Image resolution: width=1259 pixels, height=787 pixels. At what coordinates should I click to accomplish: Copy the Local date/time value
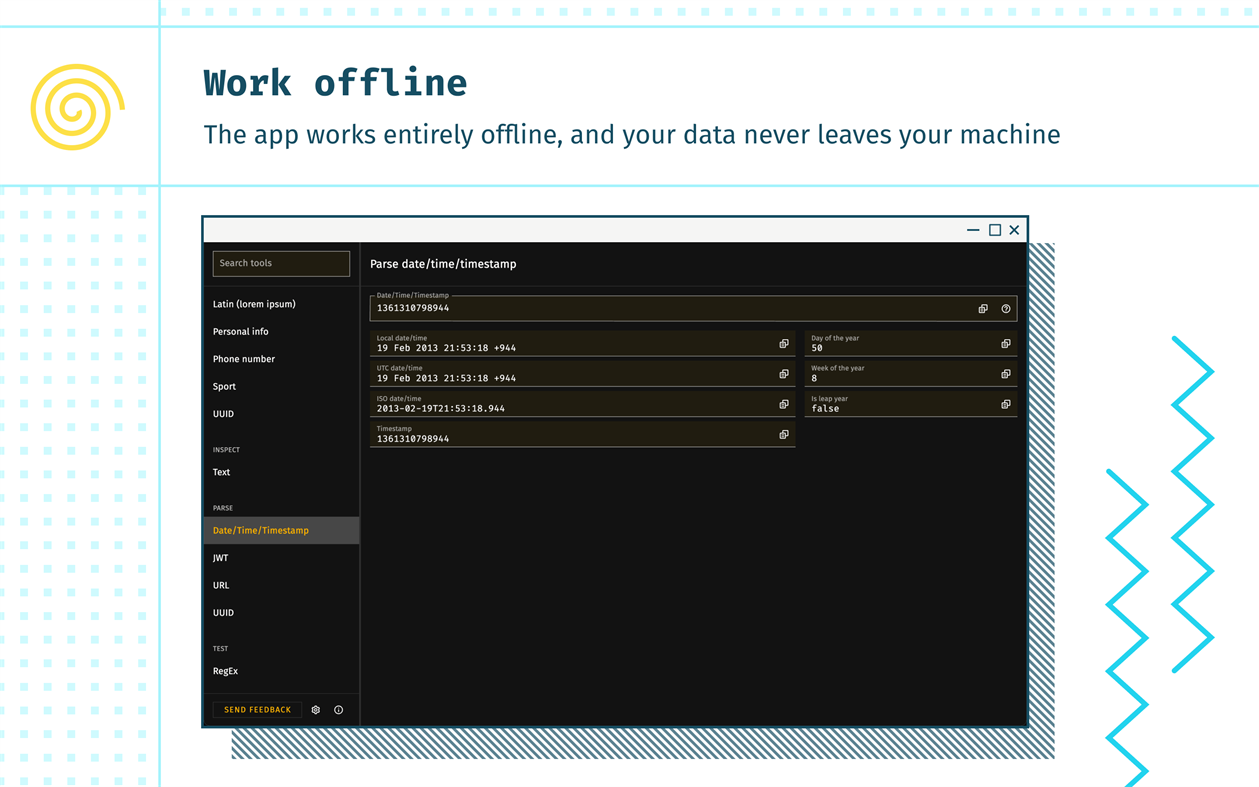784,344
